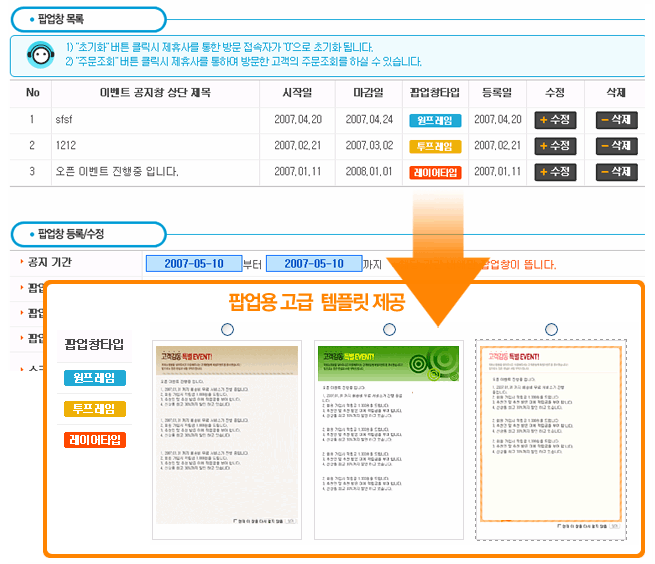This screenshot has height=564, width=655.
Task: Select radio button above the beige template
Action: click(x=227, y=329)
